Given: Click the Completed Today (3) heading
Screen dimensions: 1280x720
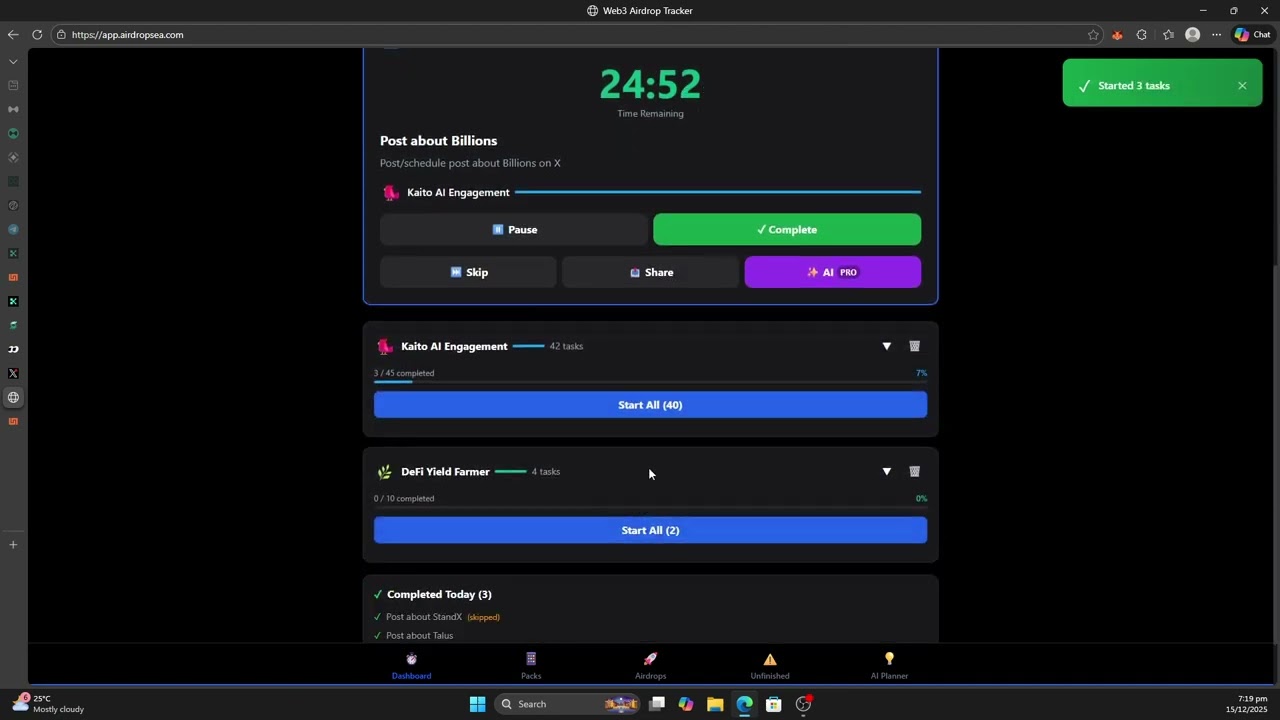Looking at the screenshot, I should 439,594.
